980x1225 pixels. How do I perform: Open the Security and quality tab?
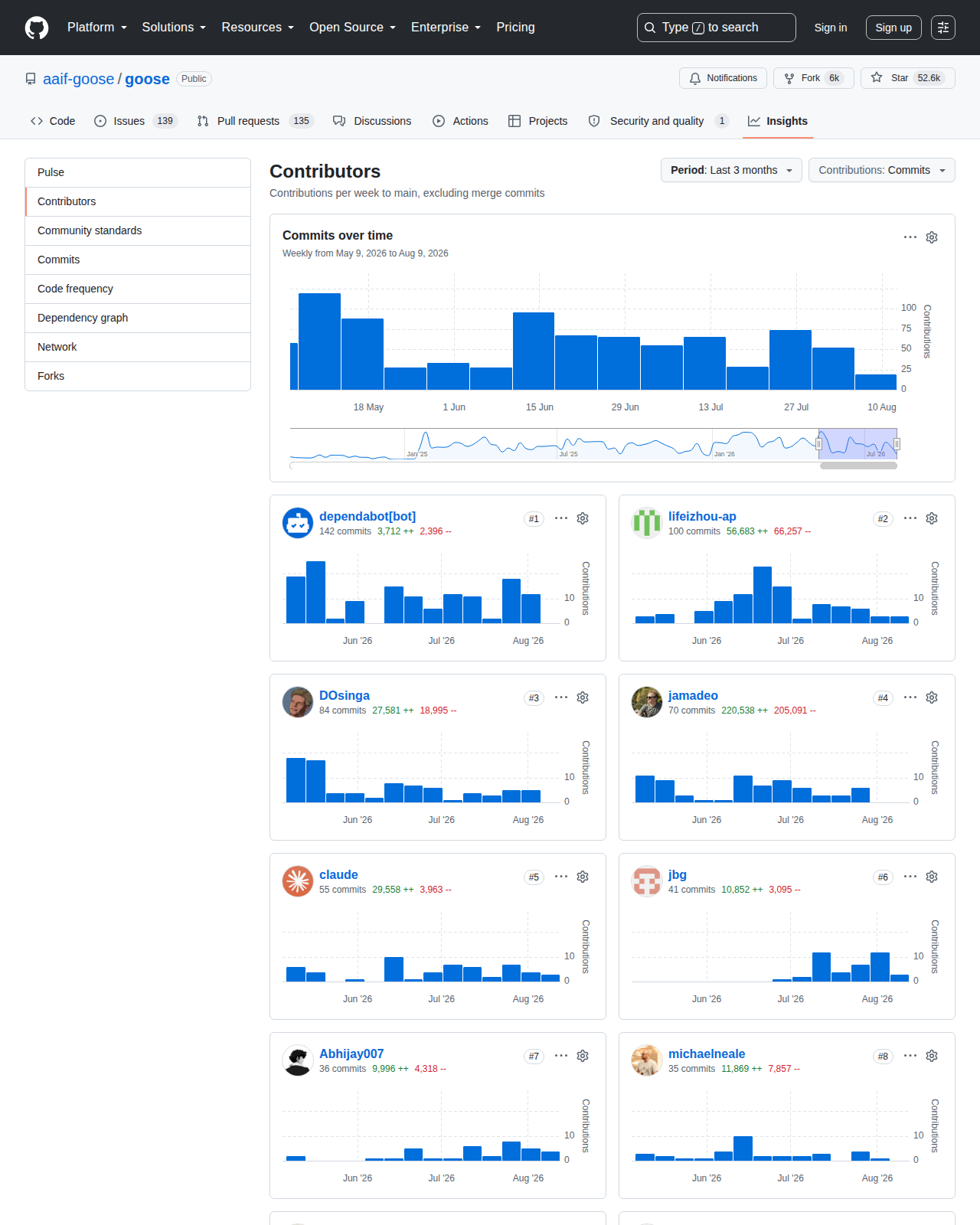coord(658,121)
